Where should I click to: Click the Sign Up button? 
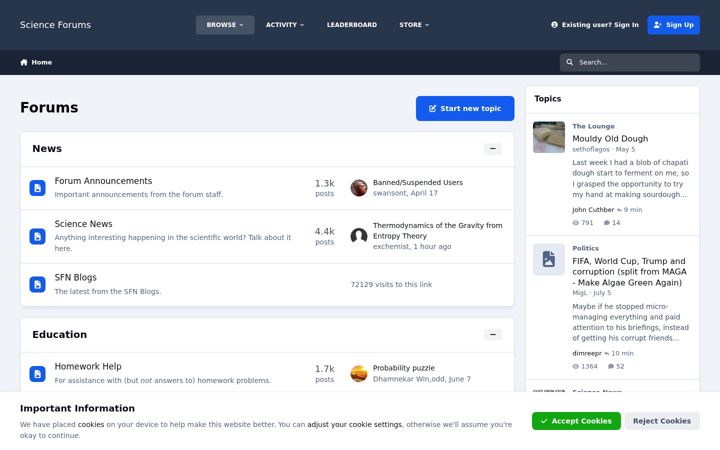(x=674, y=25)
